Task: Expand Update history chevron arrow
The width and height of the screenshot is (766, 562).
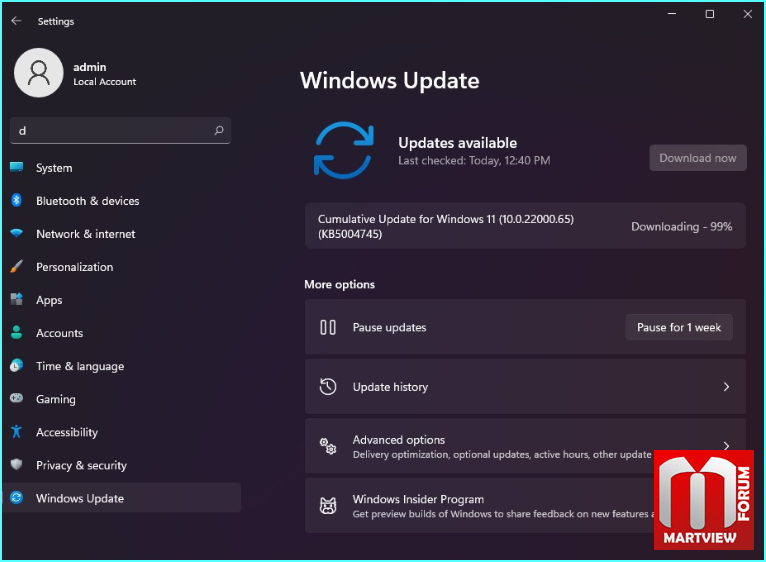Action: coord(726,387)
